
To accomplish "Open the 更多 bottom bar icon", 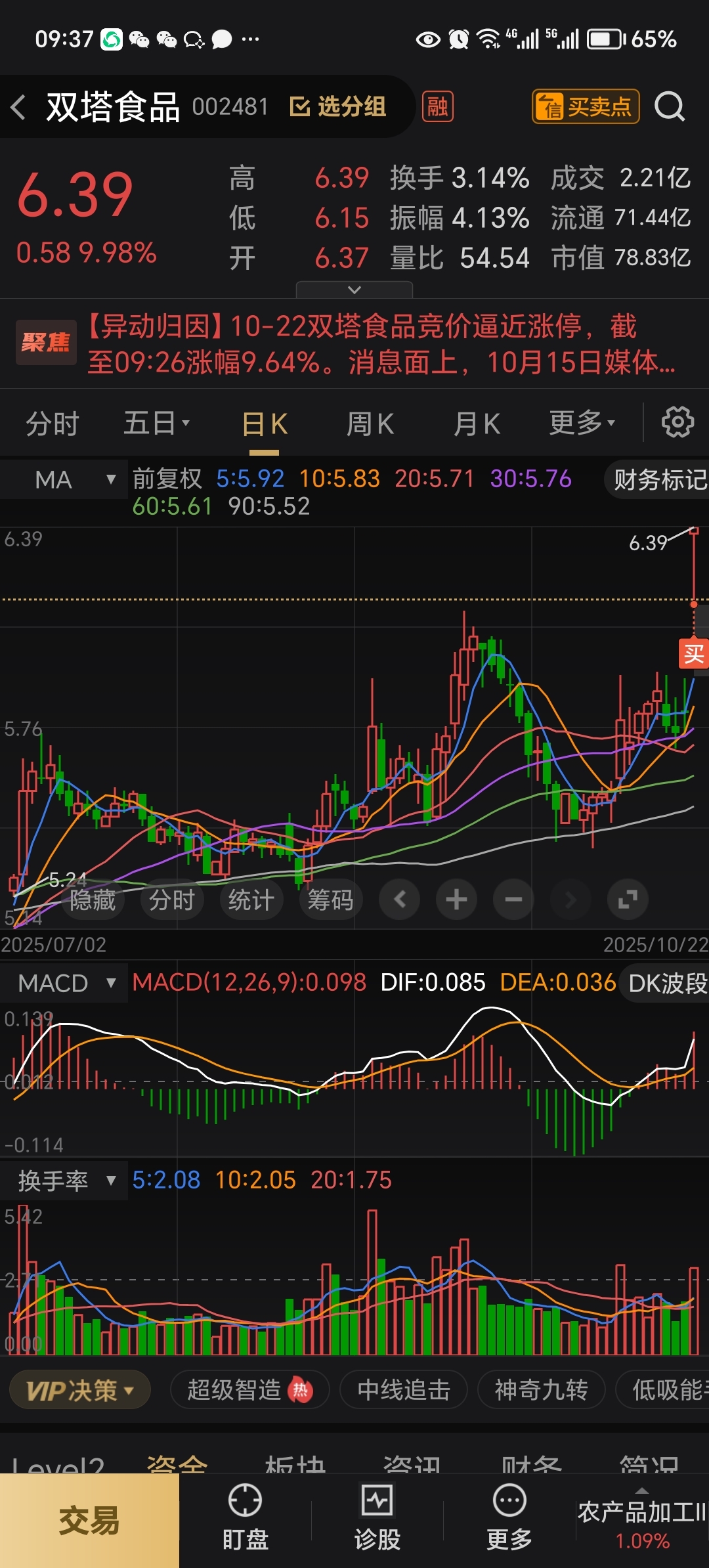I will tap(509, 1517).
